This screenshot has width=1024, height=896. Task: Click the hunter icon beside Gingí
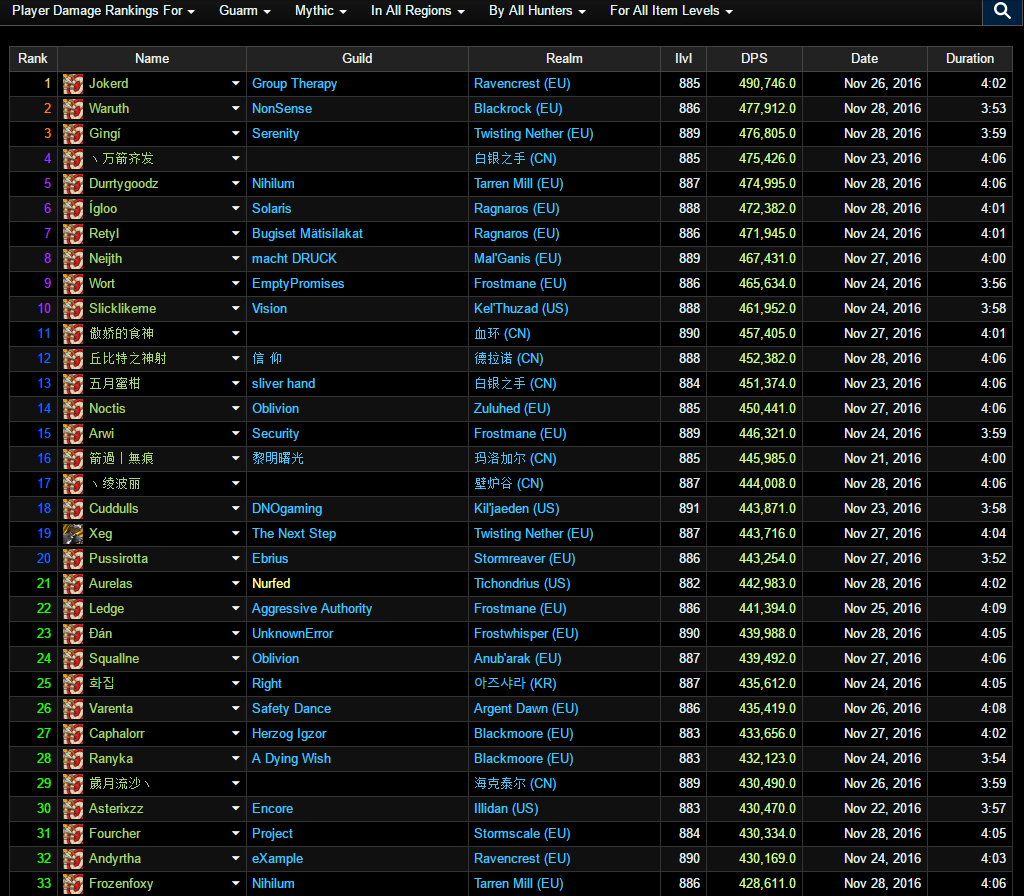72,133
